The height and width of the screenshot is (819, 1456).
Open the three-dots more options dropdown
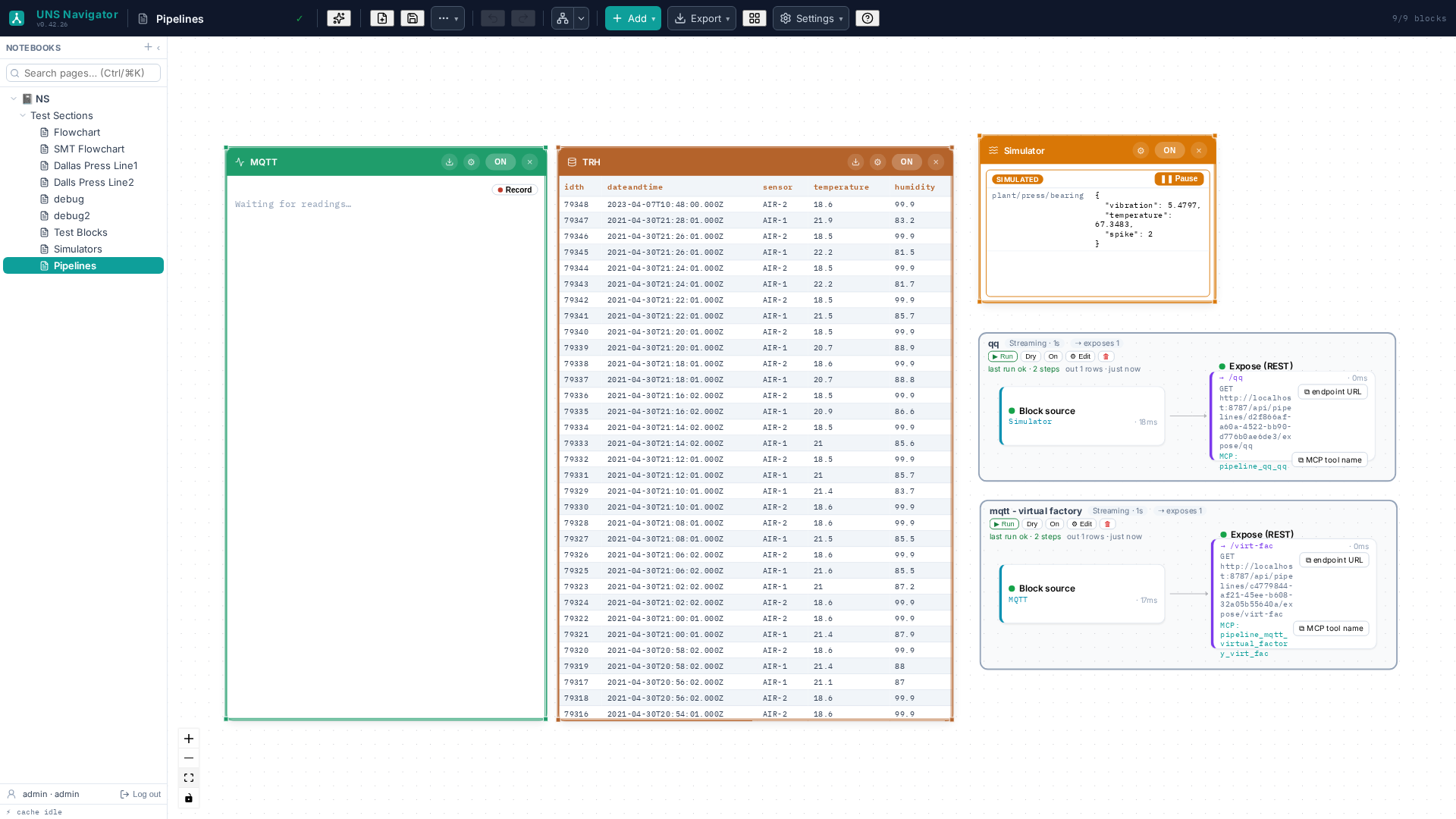pyautogui.click(x=447, y=18)
